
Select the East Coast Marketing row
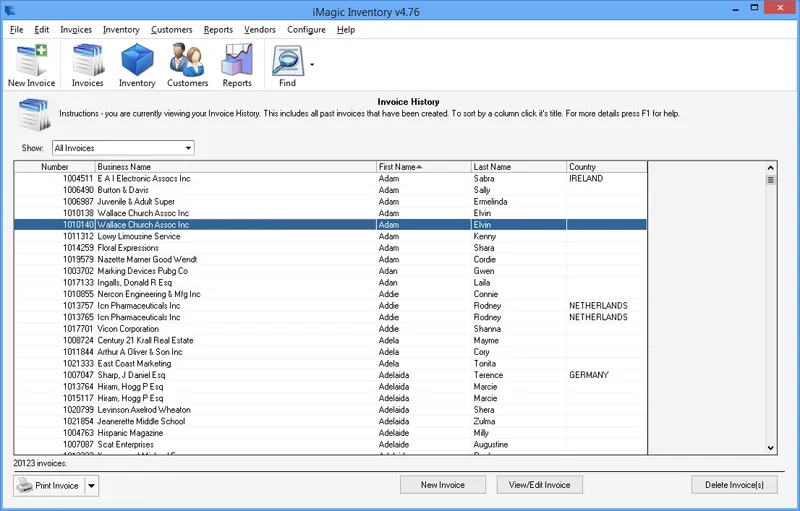(331, 363)
